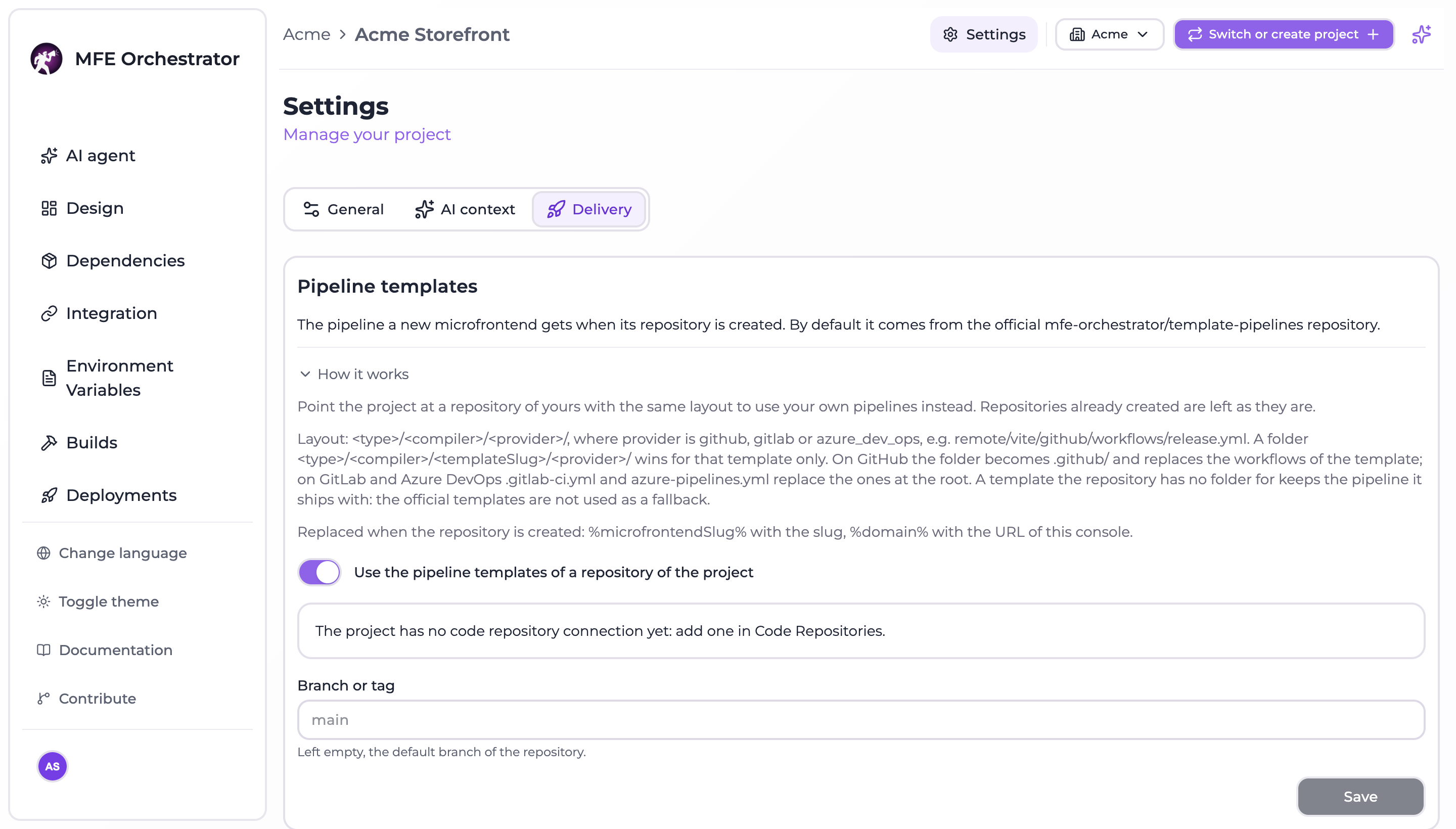Click the Change language globe icon
Viewport: 1456px width, 829px height.
[x=44, y=553]
